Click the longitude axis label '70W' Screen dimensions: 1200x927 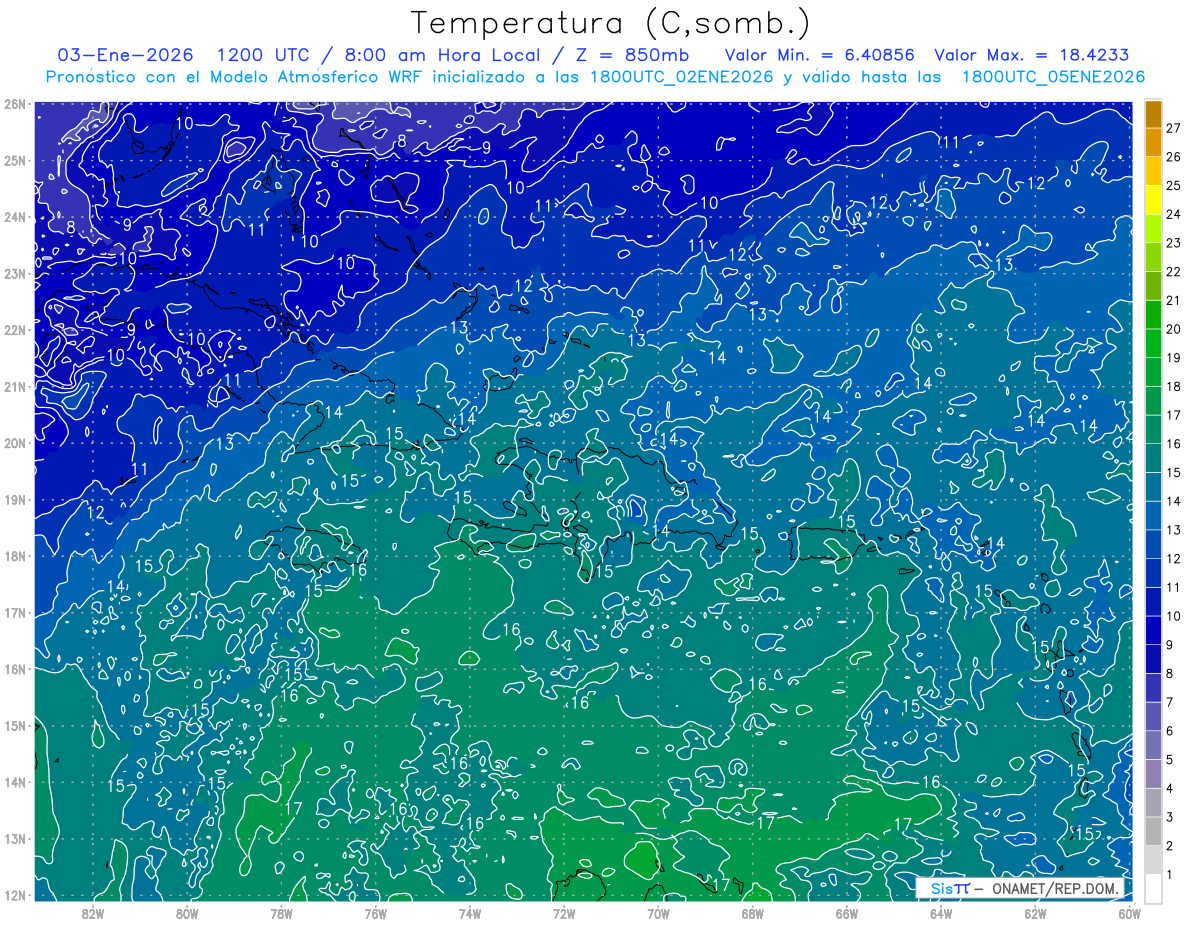coord(658,913)
